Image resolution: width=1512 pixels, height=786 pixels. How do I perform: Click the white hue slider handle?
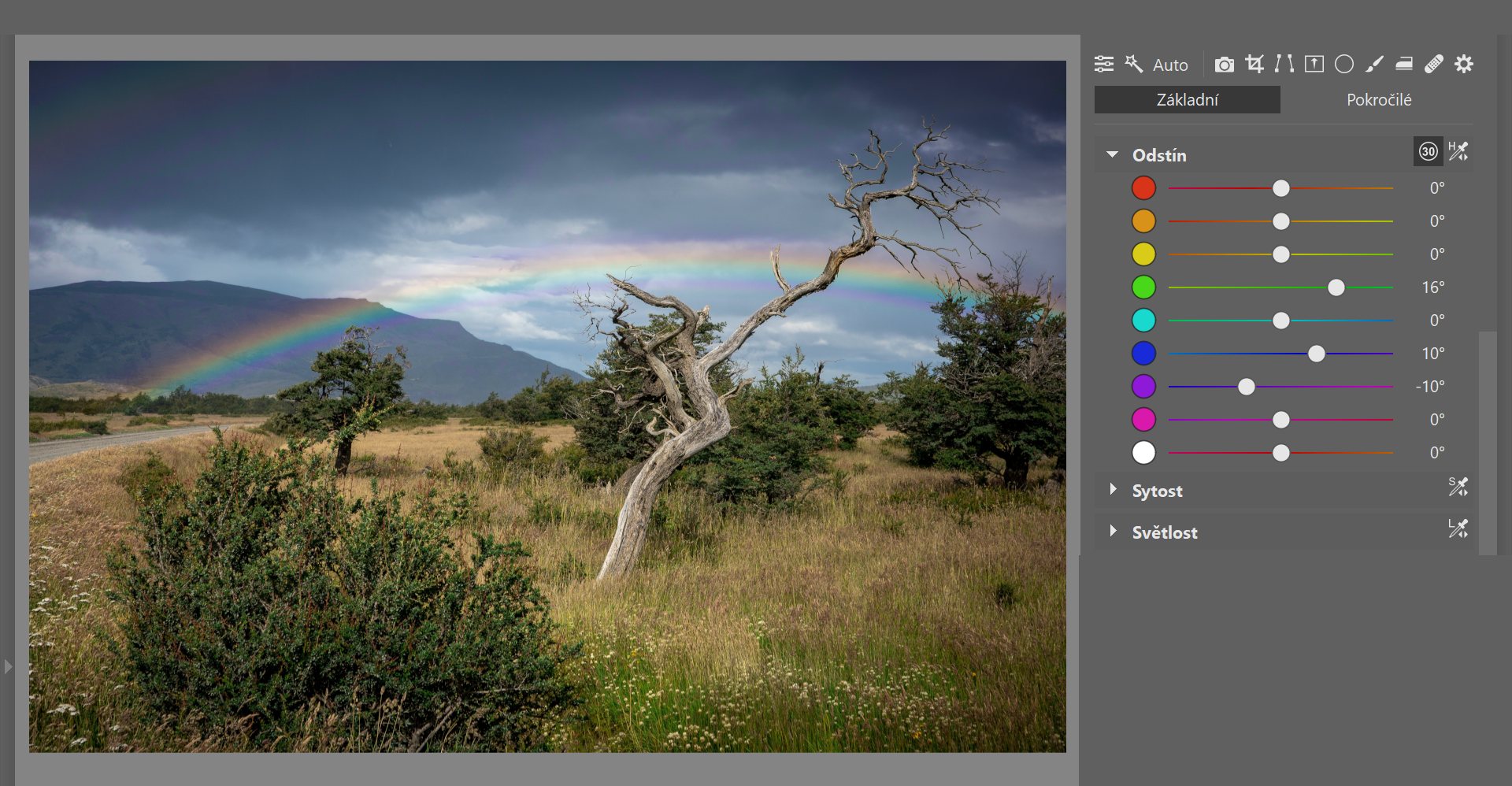(x=1281, y=453)
